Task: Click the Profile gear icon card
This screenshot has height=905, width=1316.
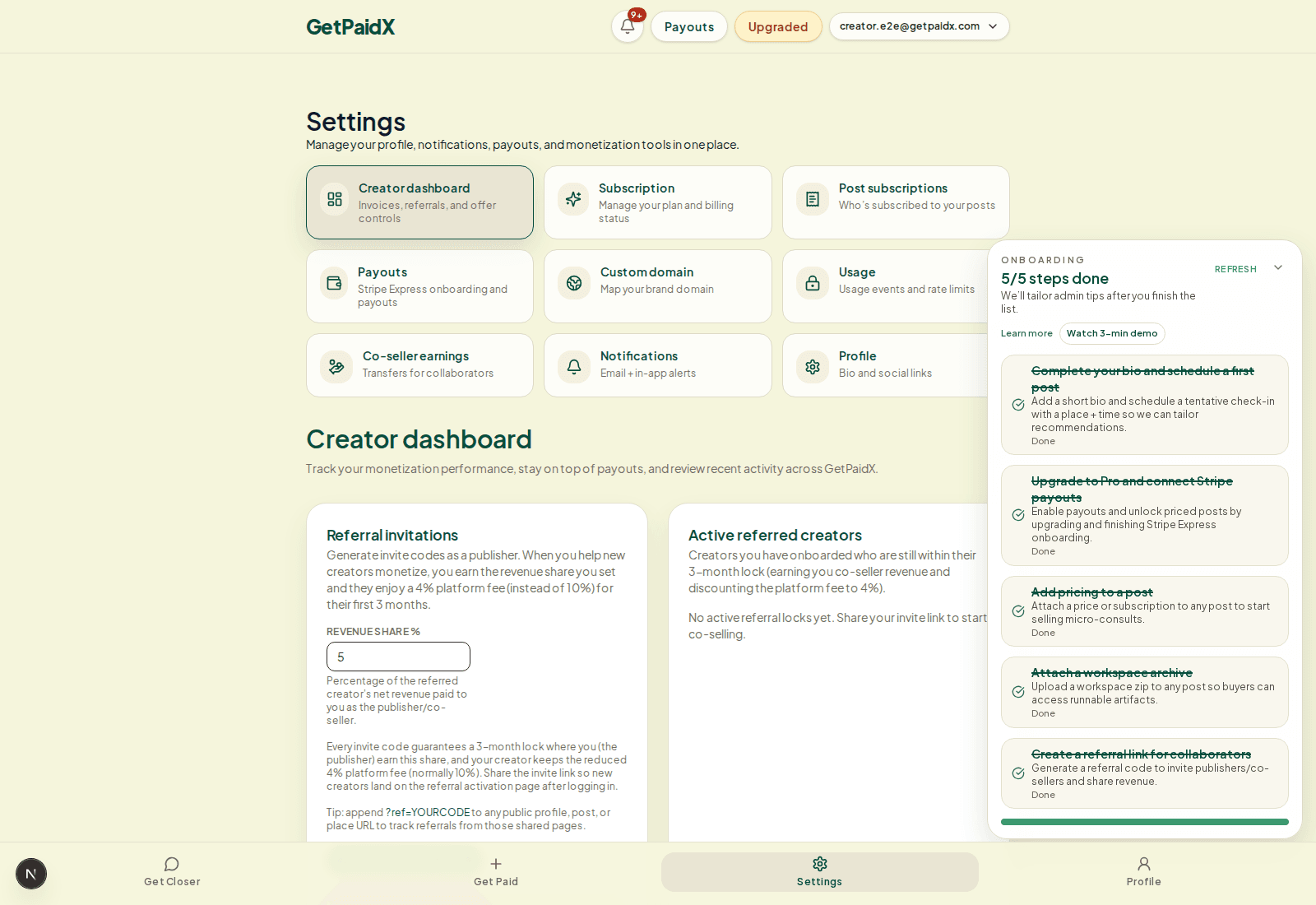Action: click(x=813, y=367)
